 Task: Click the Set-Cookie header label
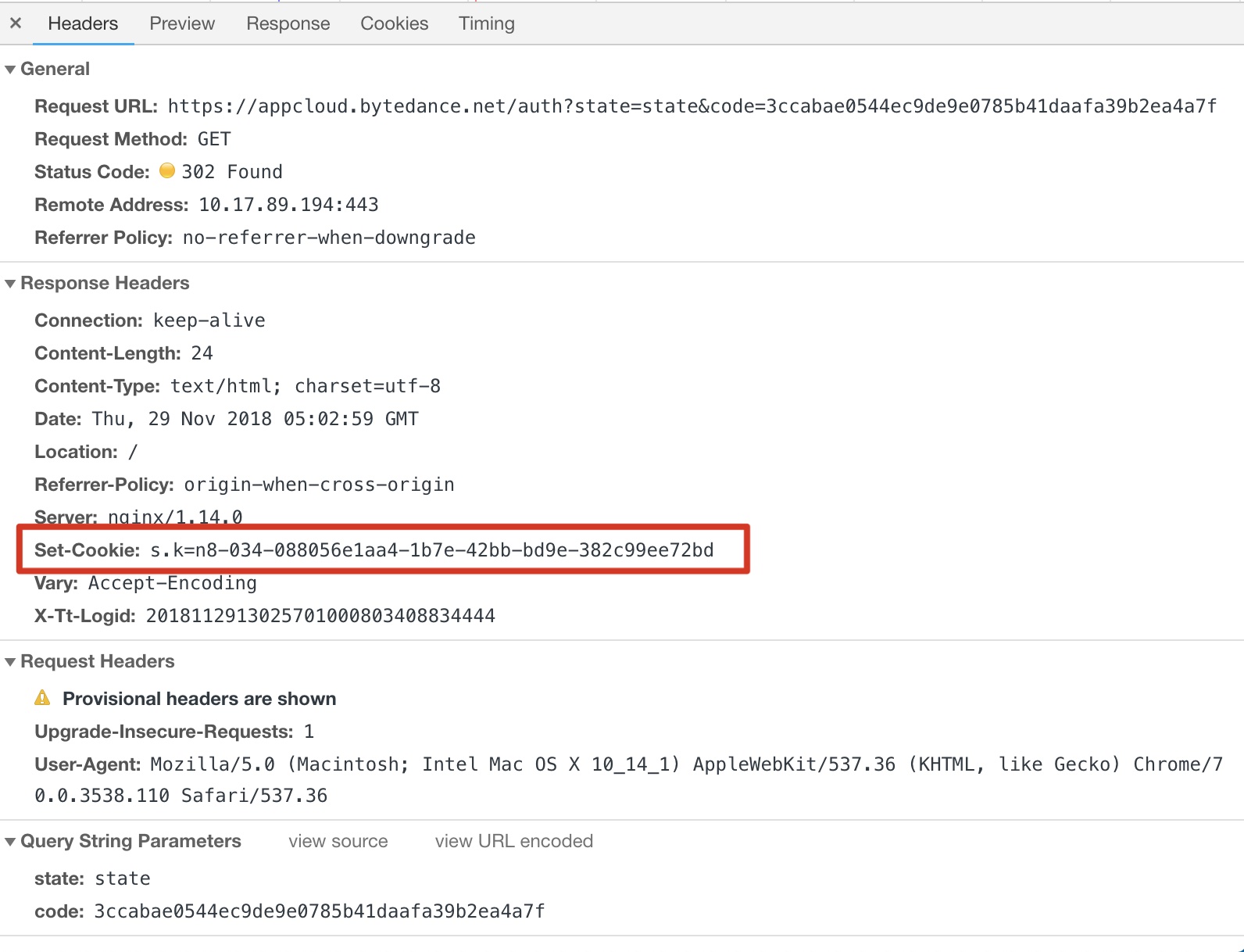(x=87, y=550)
